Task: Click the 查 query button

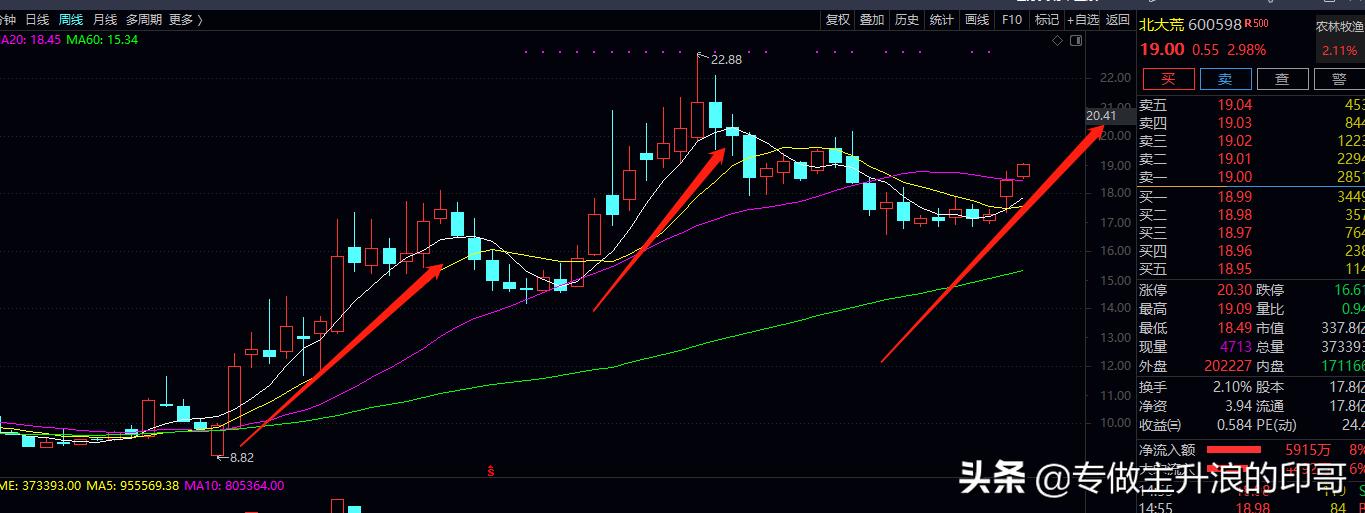Action: (x=1281, y=79)
